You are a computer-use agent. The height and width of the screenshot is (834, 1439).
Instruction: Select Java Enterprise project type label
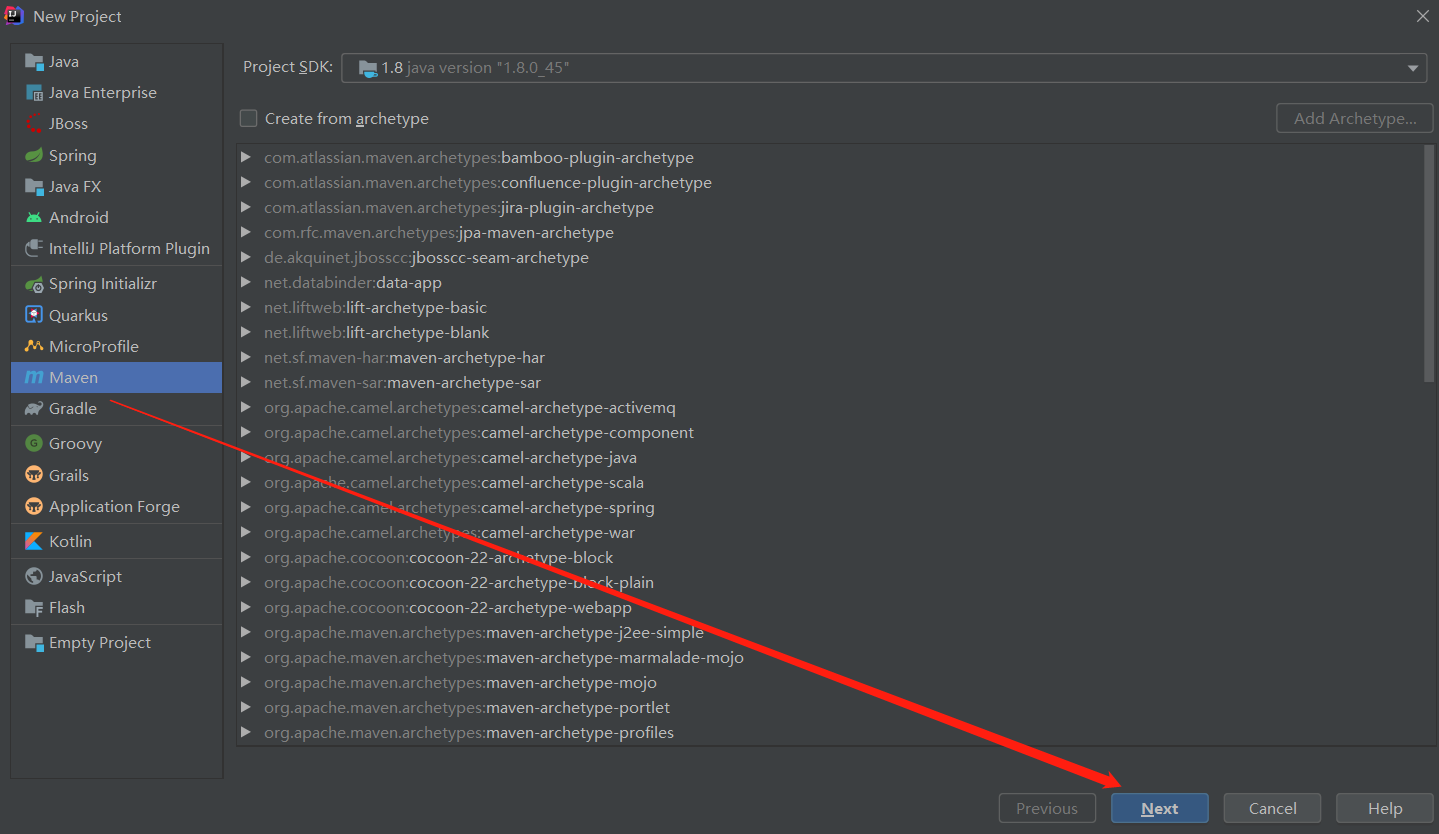tap(103, 93)
